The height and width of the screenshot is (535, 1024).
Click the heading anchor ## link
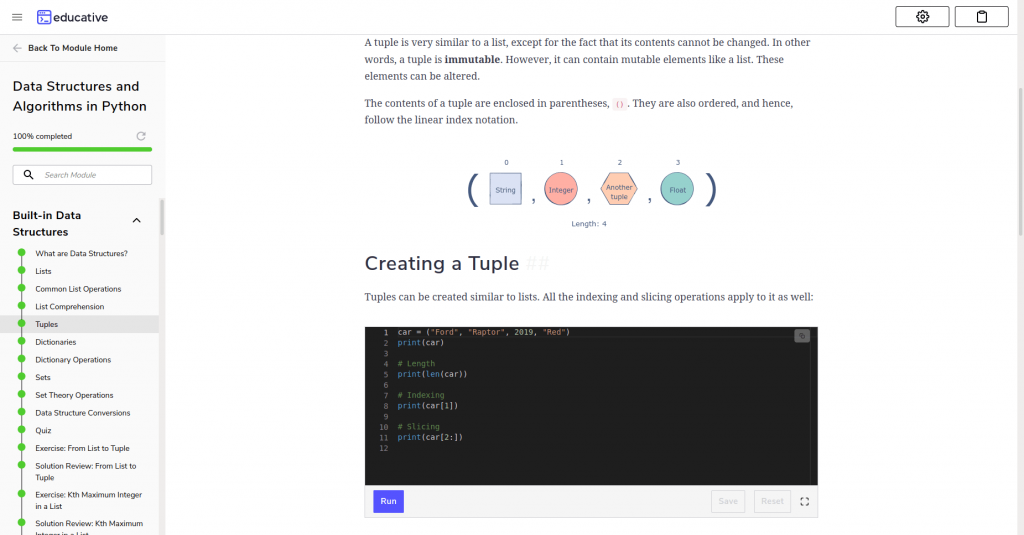(x=537, y=263)
